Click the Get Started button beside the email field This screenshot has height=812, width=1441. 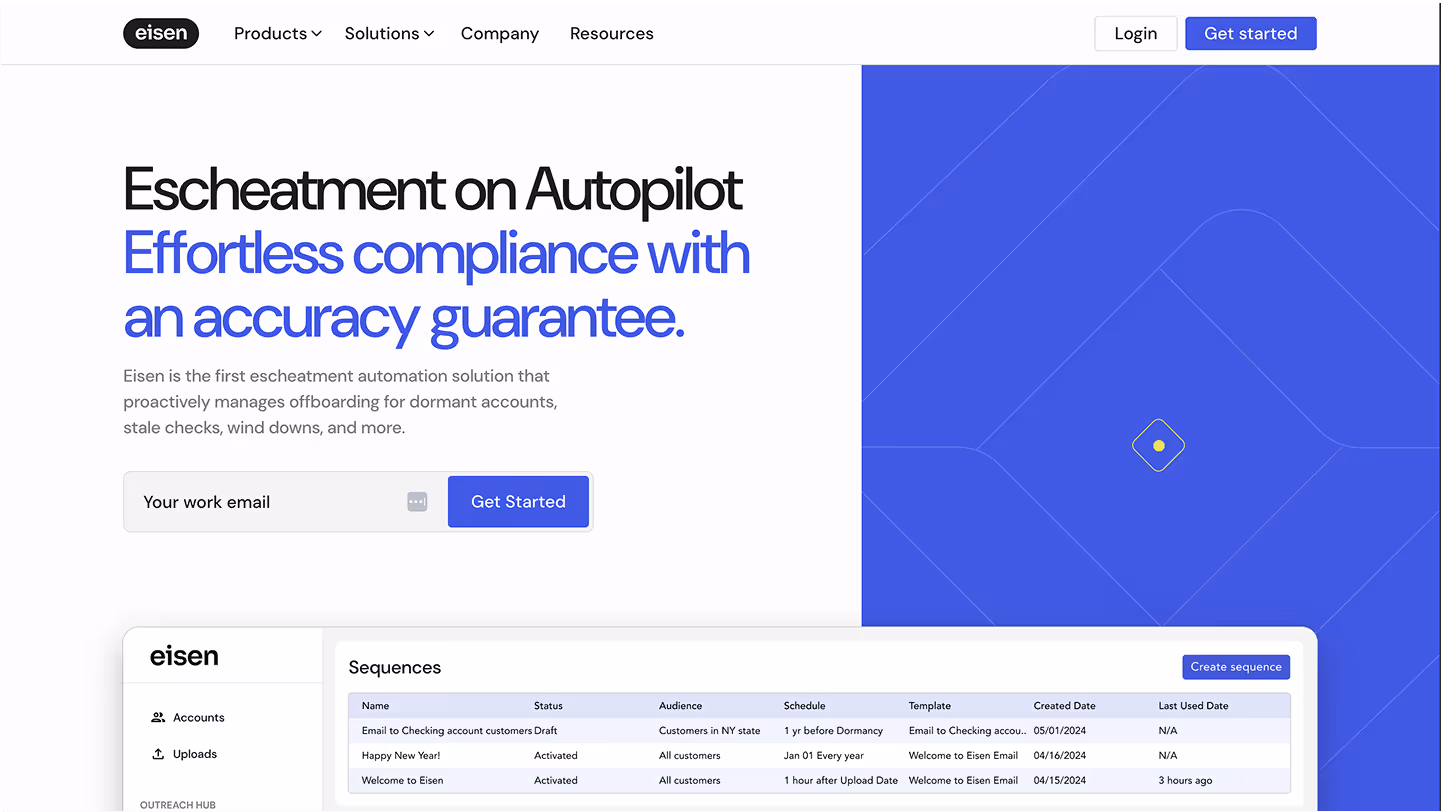coord(518,502)
